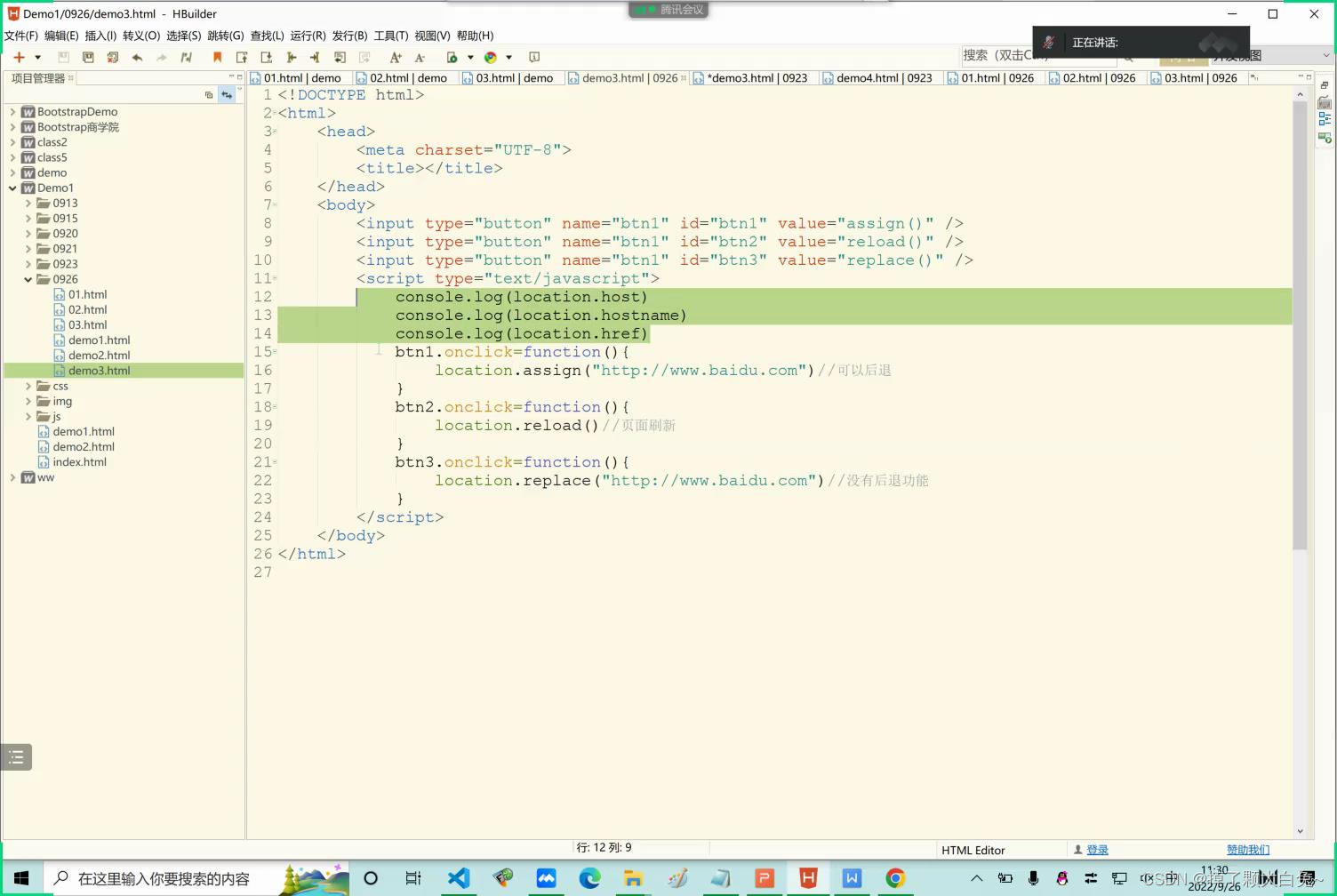1337x896 pixels.
Task: Collapse the 0926 folder
Action: (28, 279)
